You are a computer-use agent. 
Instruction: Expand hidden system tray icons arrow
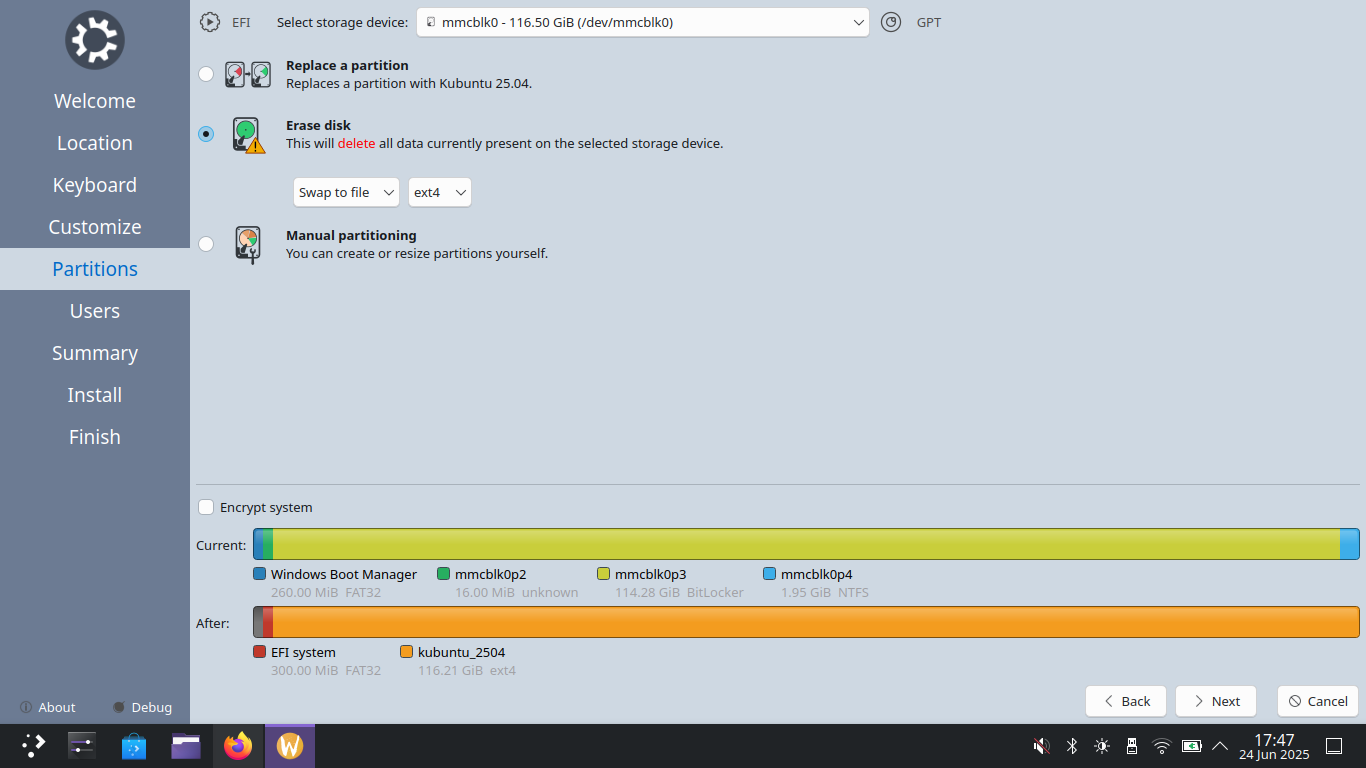coord(1220,746)
